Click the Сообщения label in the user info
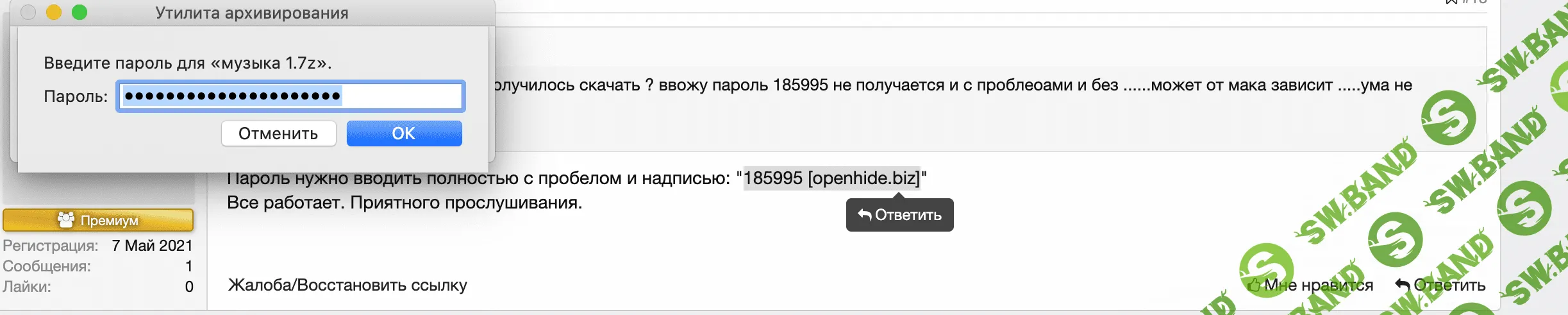This screenshot has width=1568, height=315. click(47, 266)
